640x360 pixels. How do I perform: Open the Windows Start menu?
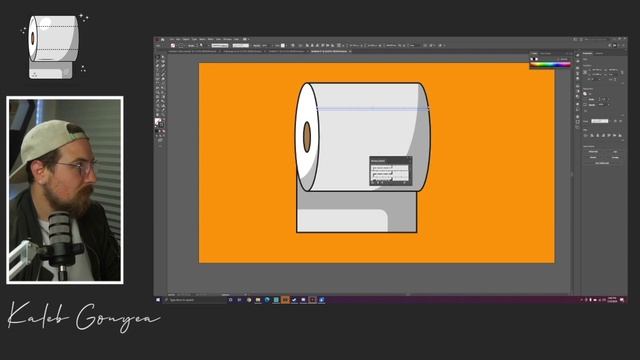[x=158, y=300]
